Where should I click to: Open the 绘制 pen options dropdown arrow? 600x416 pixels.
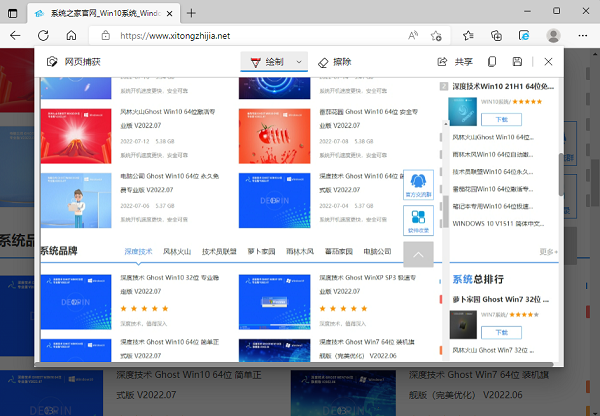[x=298, y=62]
